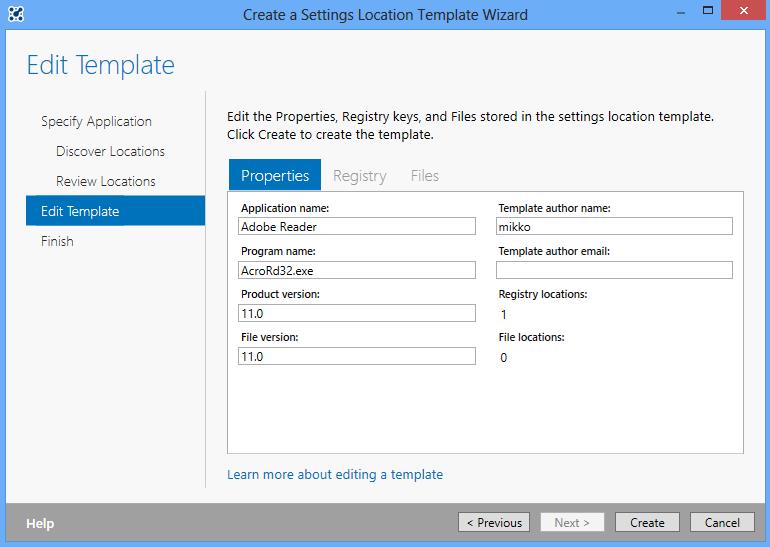
Task: Open Review Locations step
Action: click(x=106, y=181)
